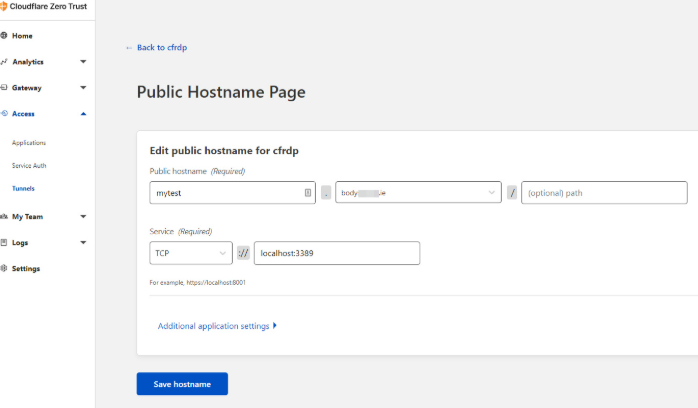Click the icon inside the subdomain field

[x=307, y=193]
